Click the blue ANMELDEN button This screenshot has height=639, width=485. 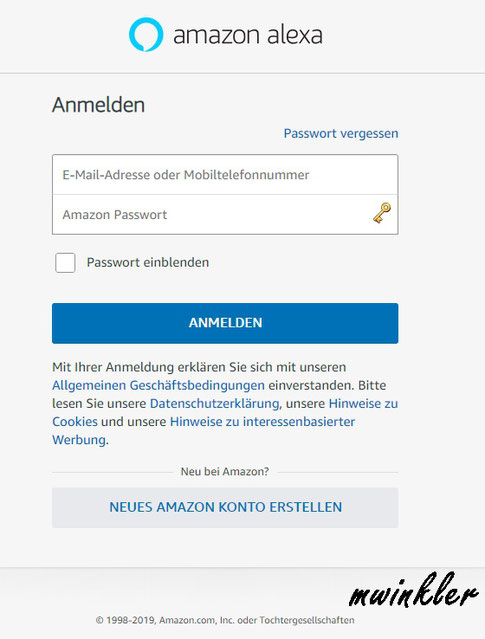225,323
